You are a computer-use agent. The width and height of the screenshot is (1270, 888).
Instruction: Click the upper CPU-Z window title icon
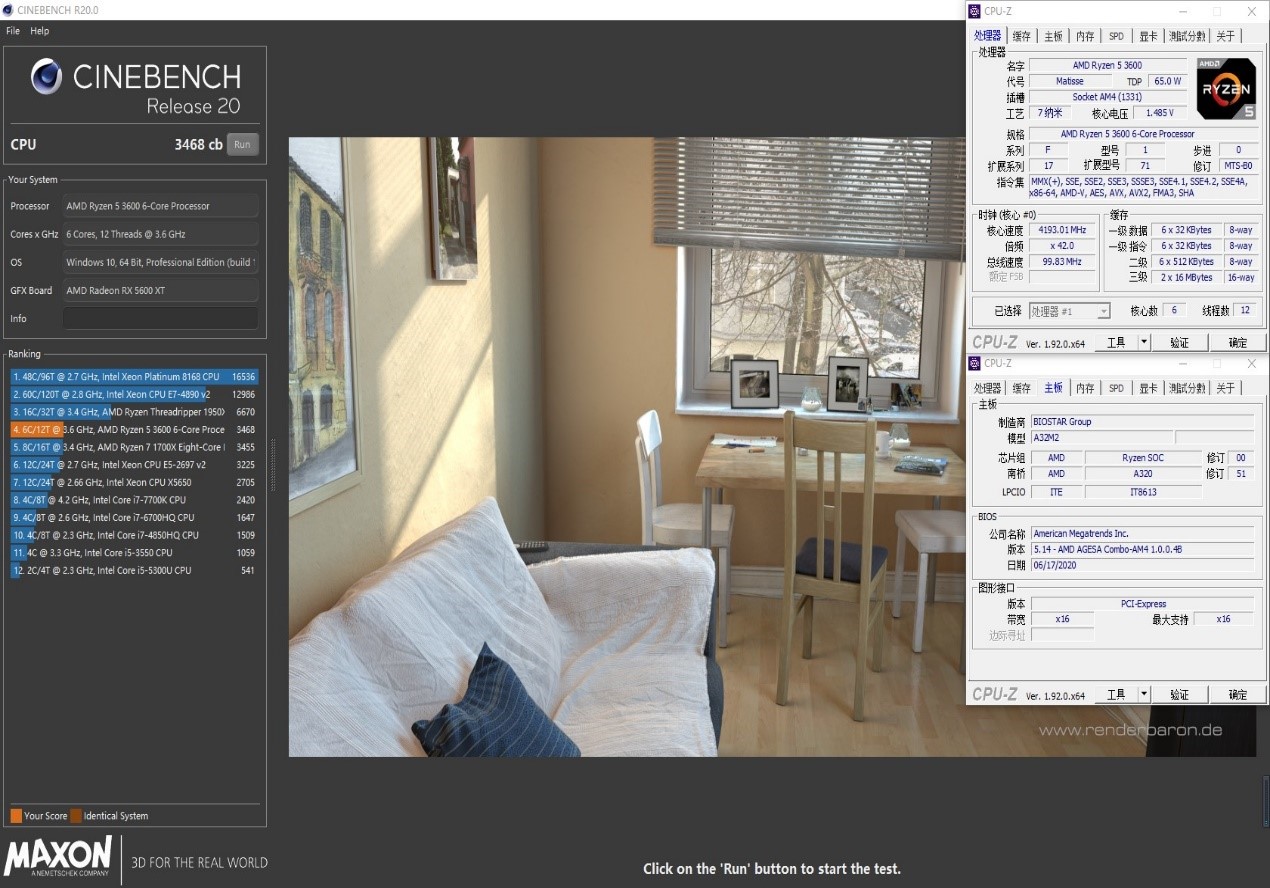[x=974, y=11]
